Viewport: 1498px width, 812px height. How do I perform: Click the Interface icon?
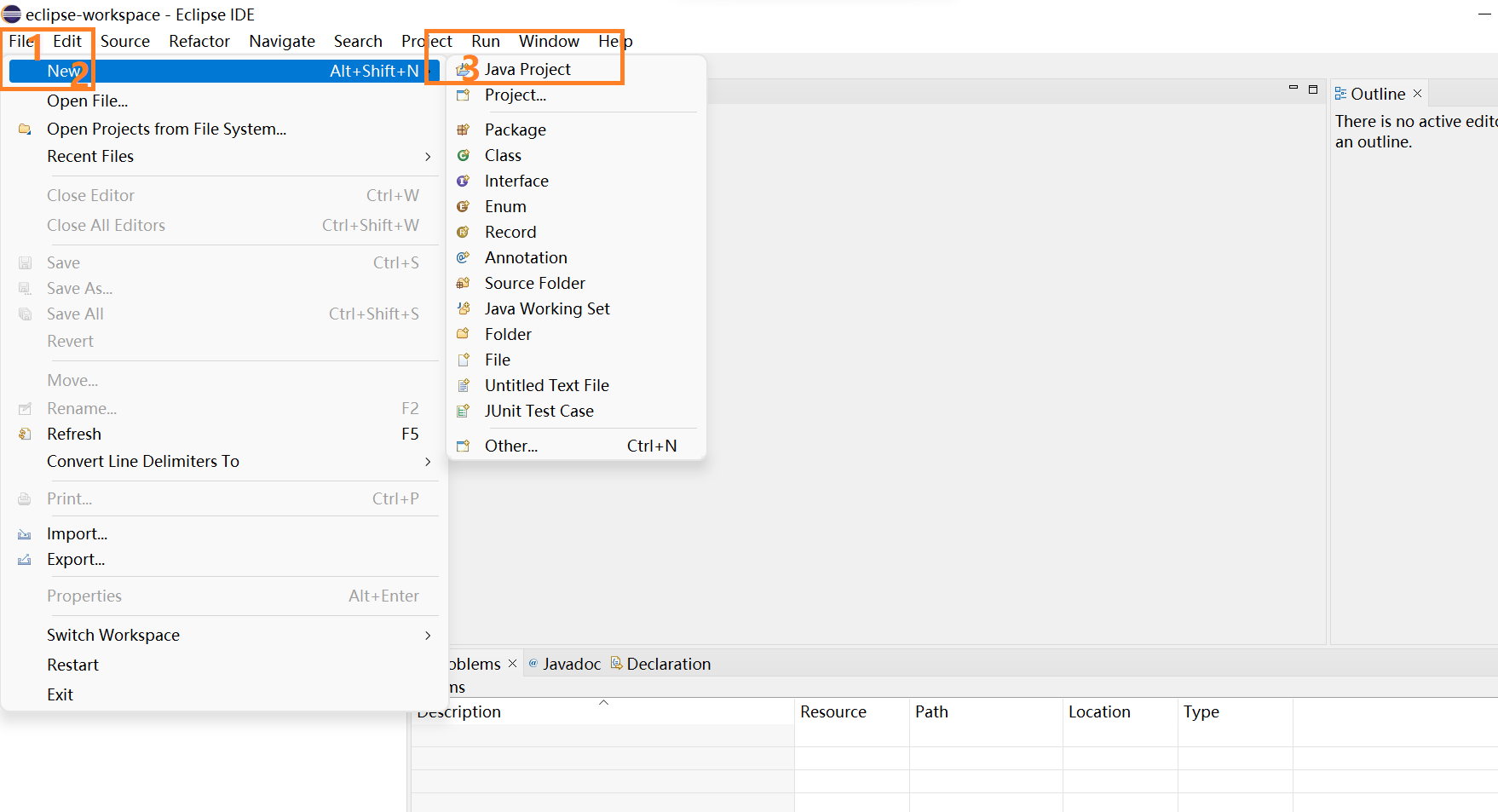464,181
